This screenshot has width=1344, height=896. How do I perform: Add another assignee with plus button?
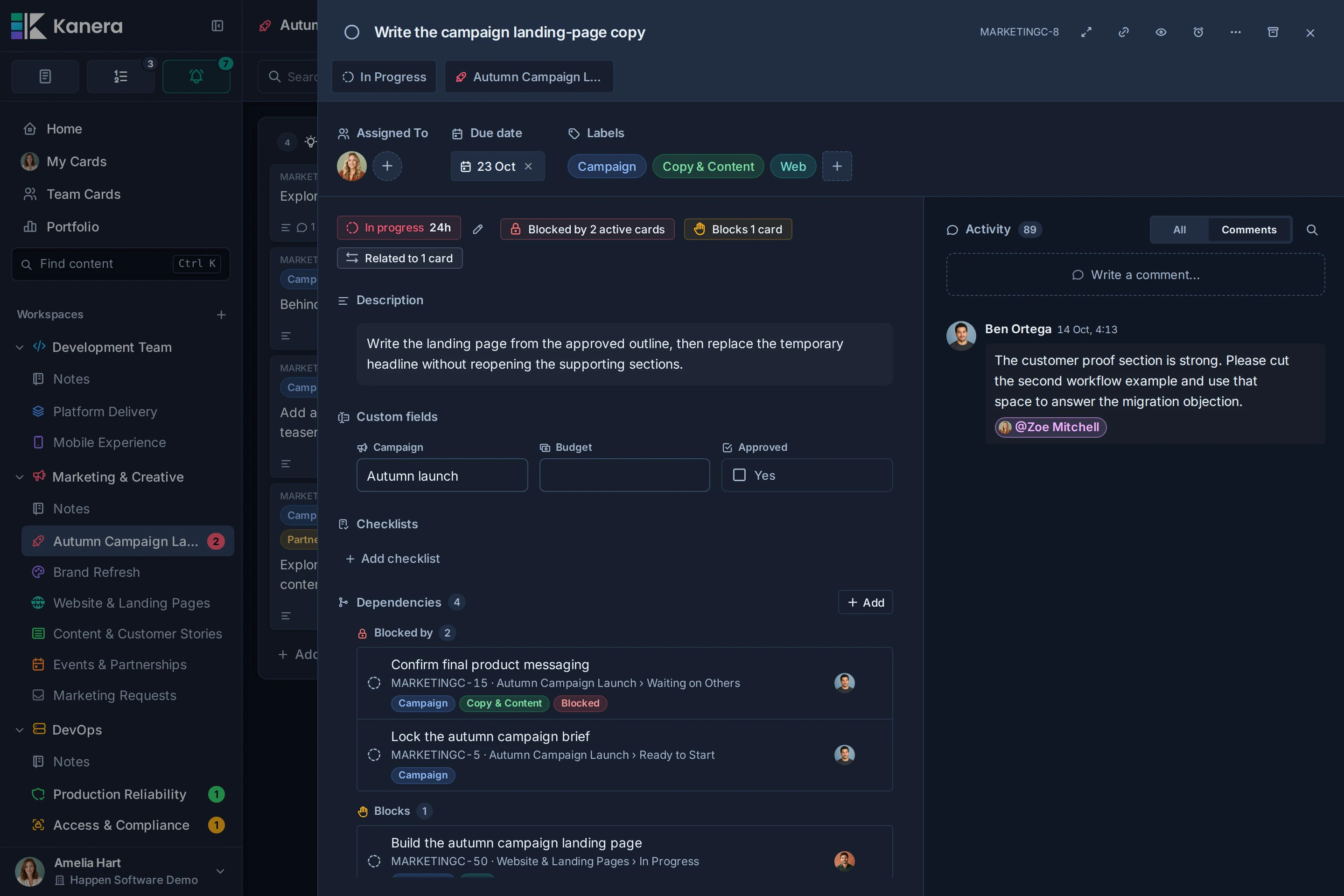[387, 166]
